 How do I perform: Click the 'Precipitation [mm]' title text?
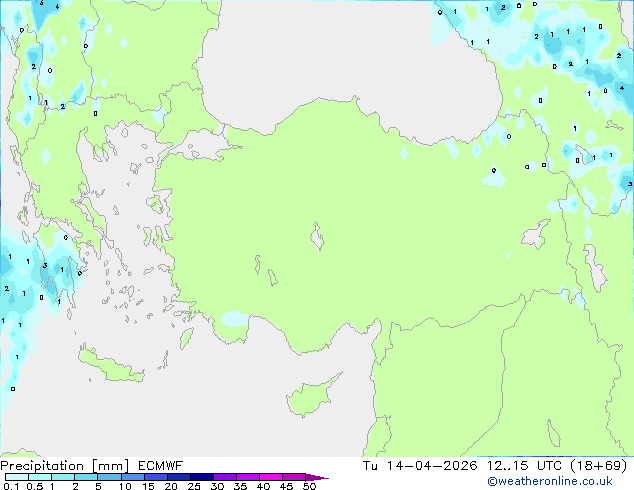[x=64, y=466]
